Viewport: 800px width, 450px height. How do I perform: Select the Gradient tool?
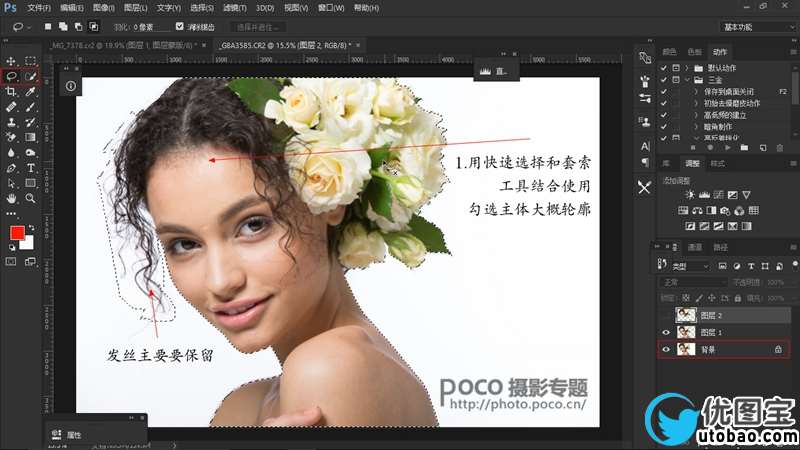point(30,137)
